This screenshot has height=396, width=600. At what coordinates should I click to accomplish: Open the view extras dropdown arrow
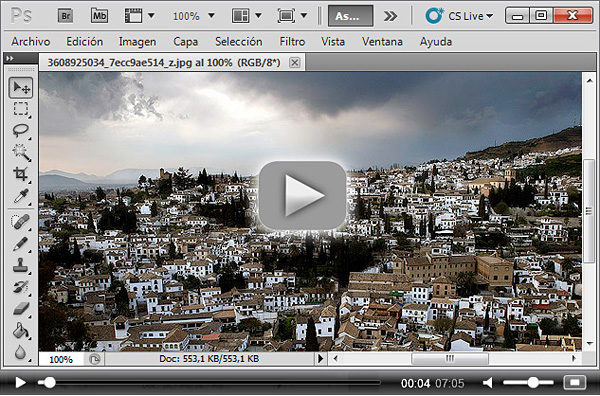point(151,16)
